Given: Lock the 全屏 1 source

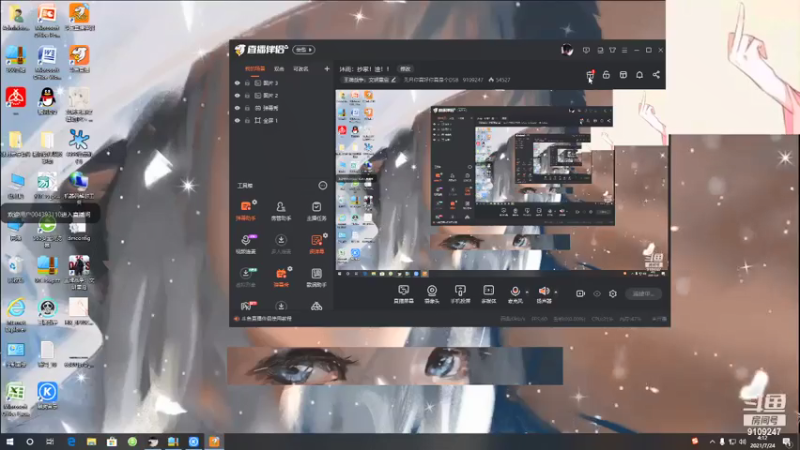Looking at the screenshot, I should click(x=247, y=120).
